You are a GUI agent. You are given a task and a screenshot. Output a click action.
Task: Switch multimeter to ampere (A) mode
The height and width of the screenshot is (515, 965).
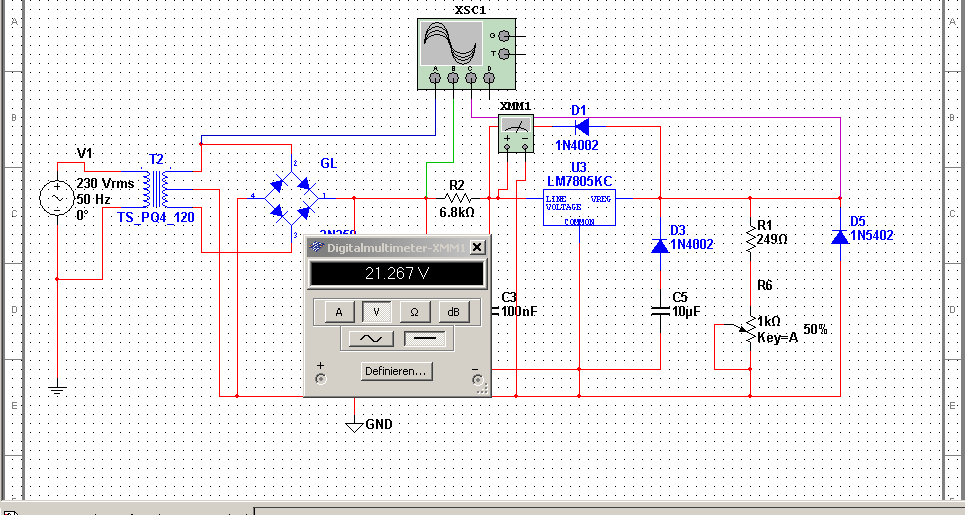(x=338, y=312)
